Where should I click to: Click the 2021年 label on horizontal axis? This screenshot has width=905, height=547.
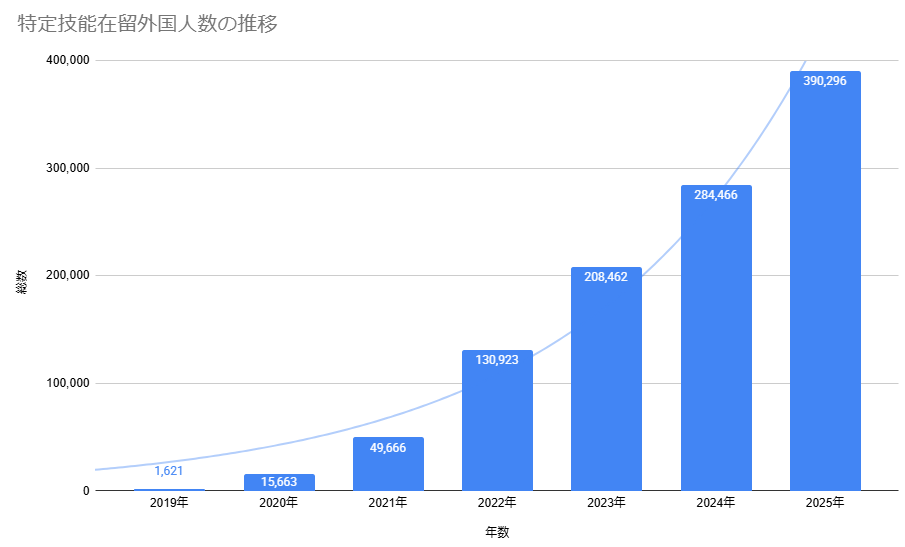pos(388,503)
